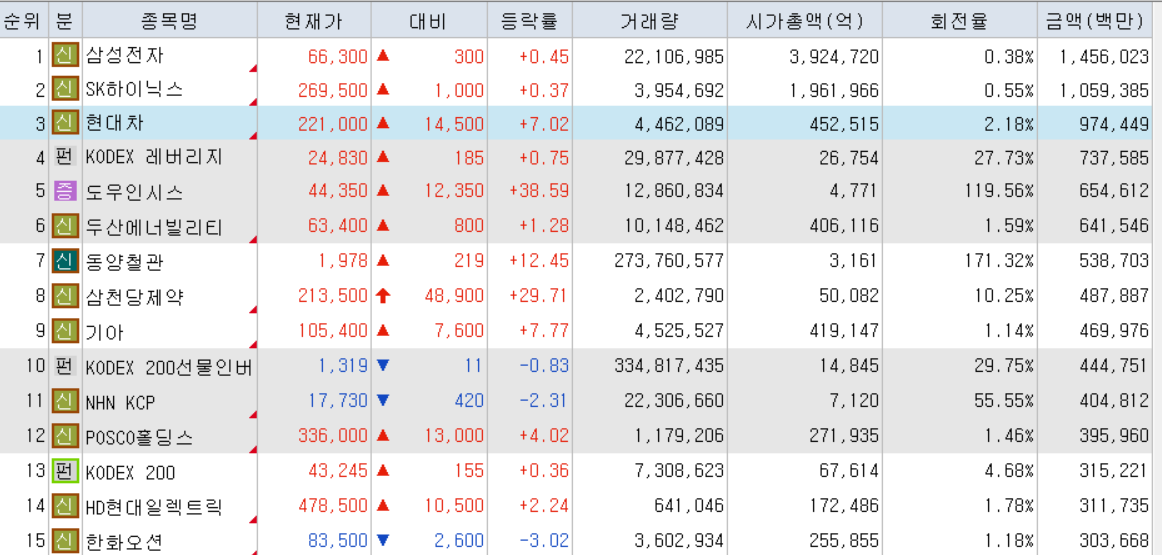Screen dimensions: 1162x555
Task: Click the market cap value 3,924,720
Action: [x=834, y=56]
